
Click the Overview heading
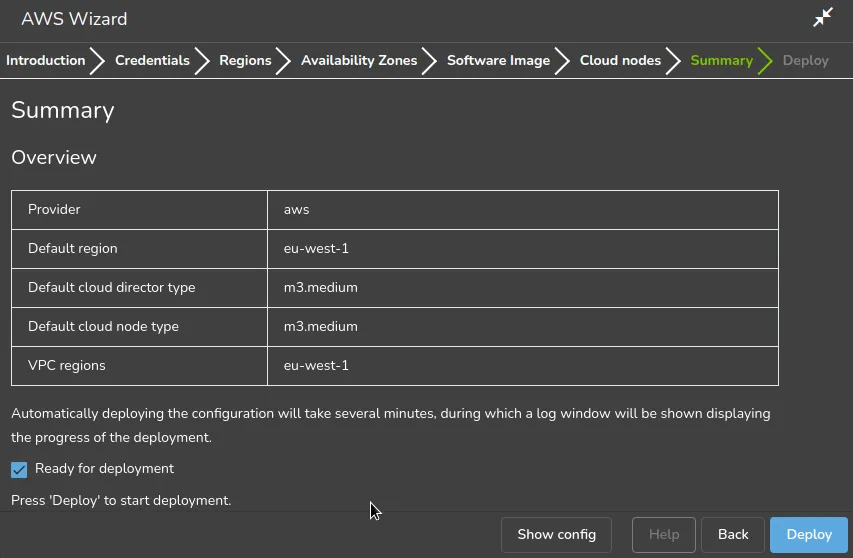54,157
